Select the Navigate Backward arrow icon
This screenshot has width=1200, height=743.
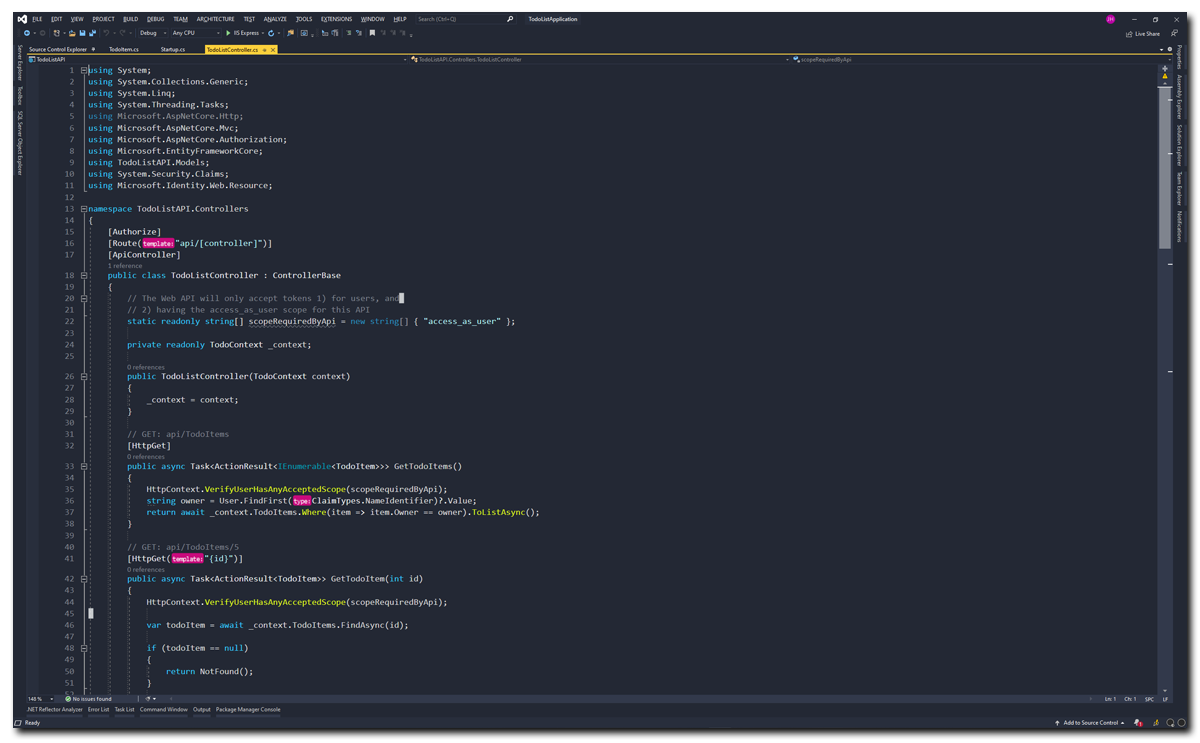pyautogui.click(x=26, y=32)
